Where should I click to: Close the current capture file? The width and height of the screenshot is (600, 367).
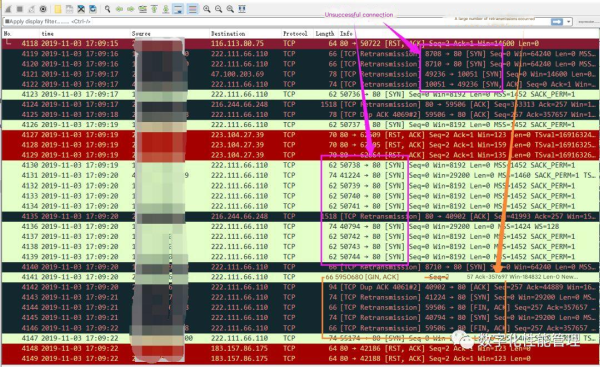[x=81, y=9]
